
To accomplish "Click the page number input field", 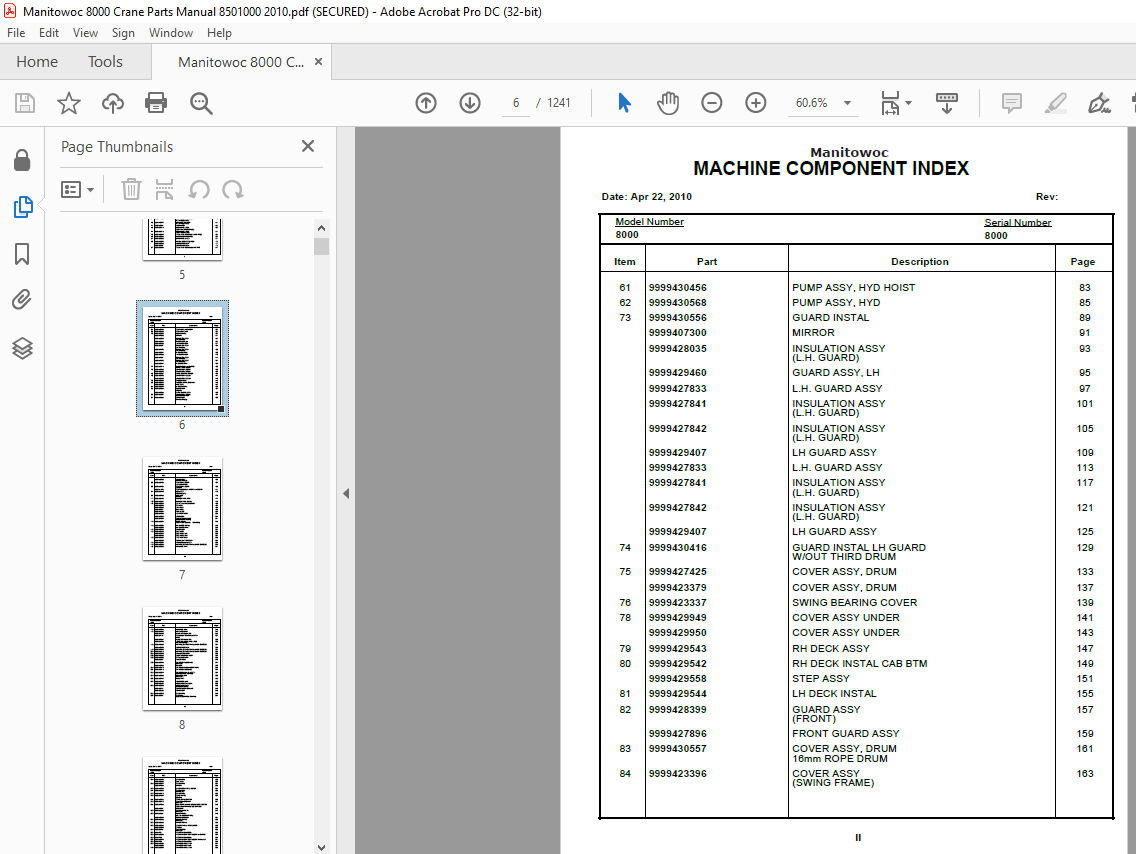I will click(x=516, y=103).
